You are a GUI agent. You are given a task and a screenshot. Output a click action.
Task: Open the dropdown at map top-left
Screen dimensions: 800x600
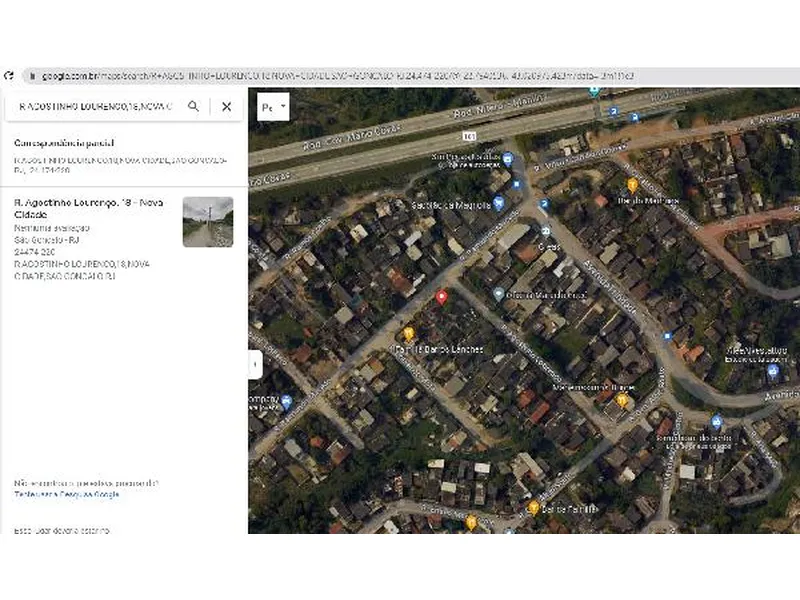273,107
